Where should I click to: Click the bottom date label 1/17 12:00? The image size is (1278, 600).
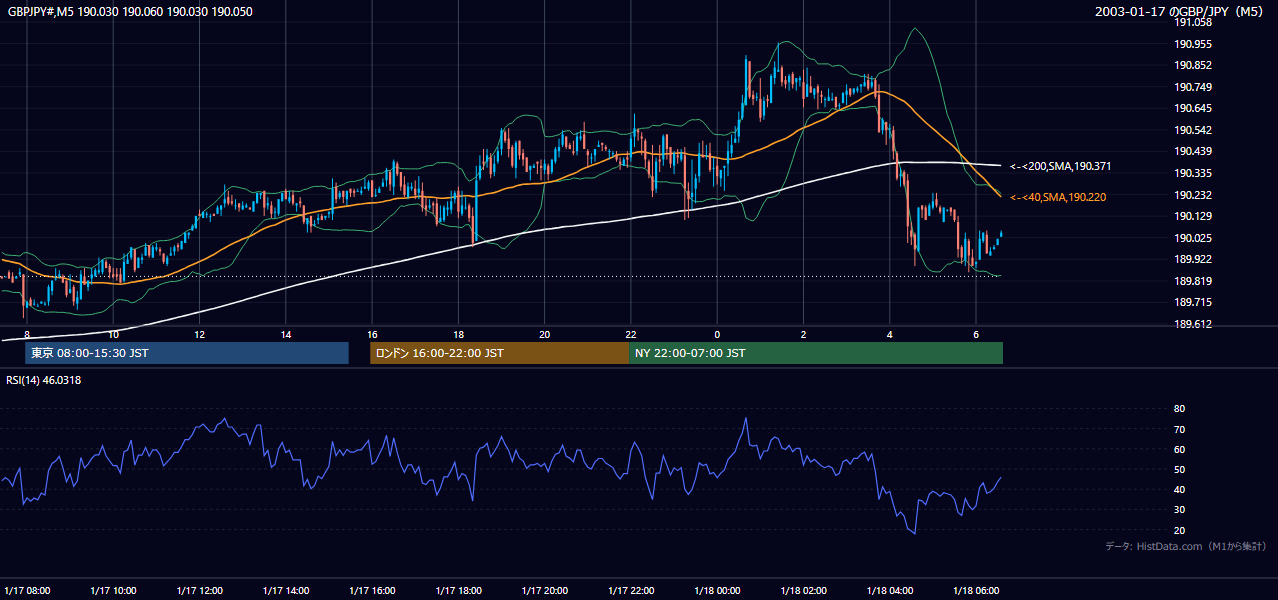(199, 590)
